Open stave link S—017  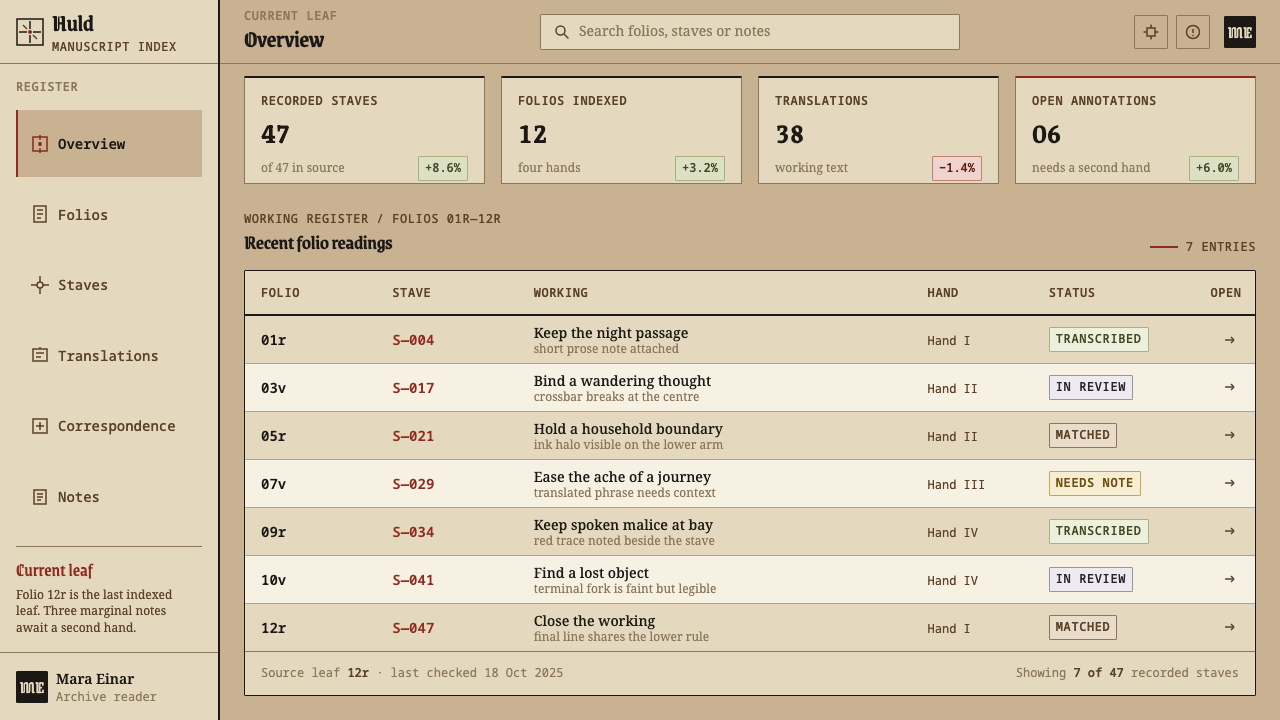click(413, 388)
